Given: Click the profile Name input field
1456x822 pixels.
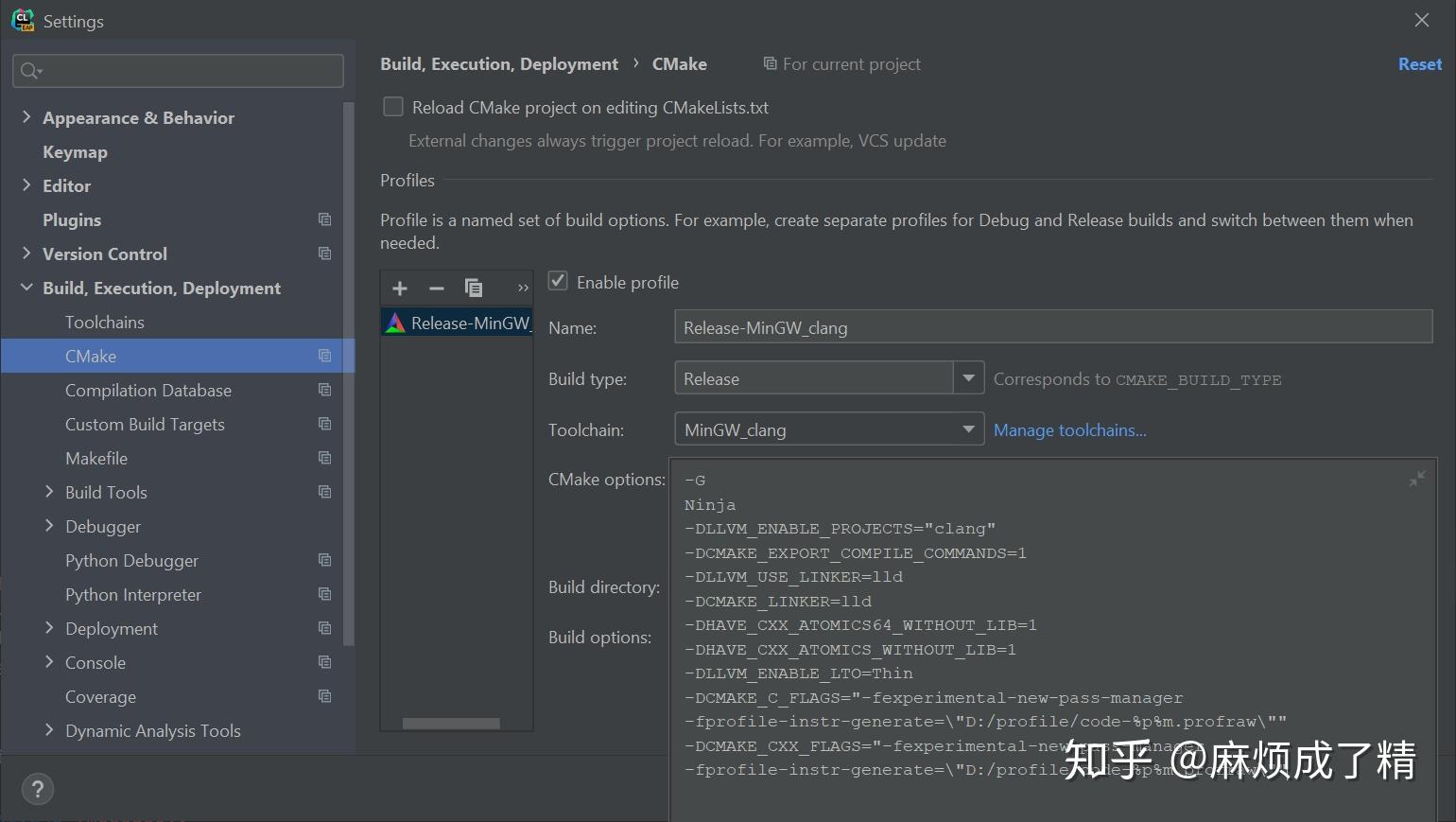Looking at the screenshot, I should (1052, 327).
